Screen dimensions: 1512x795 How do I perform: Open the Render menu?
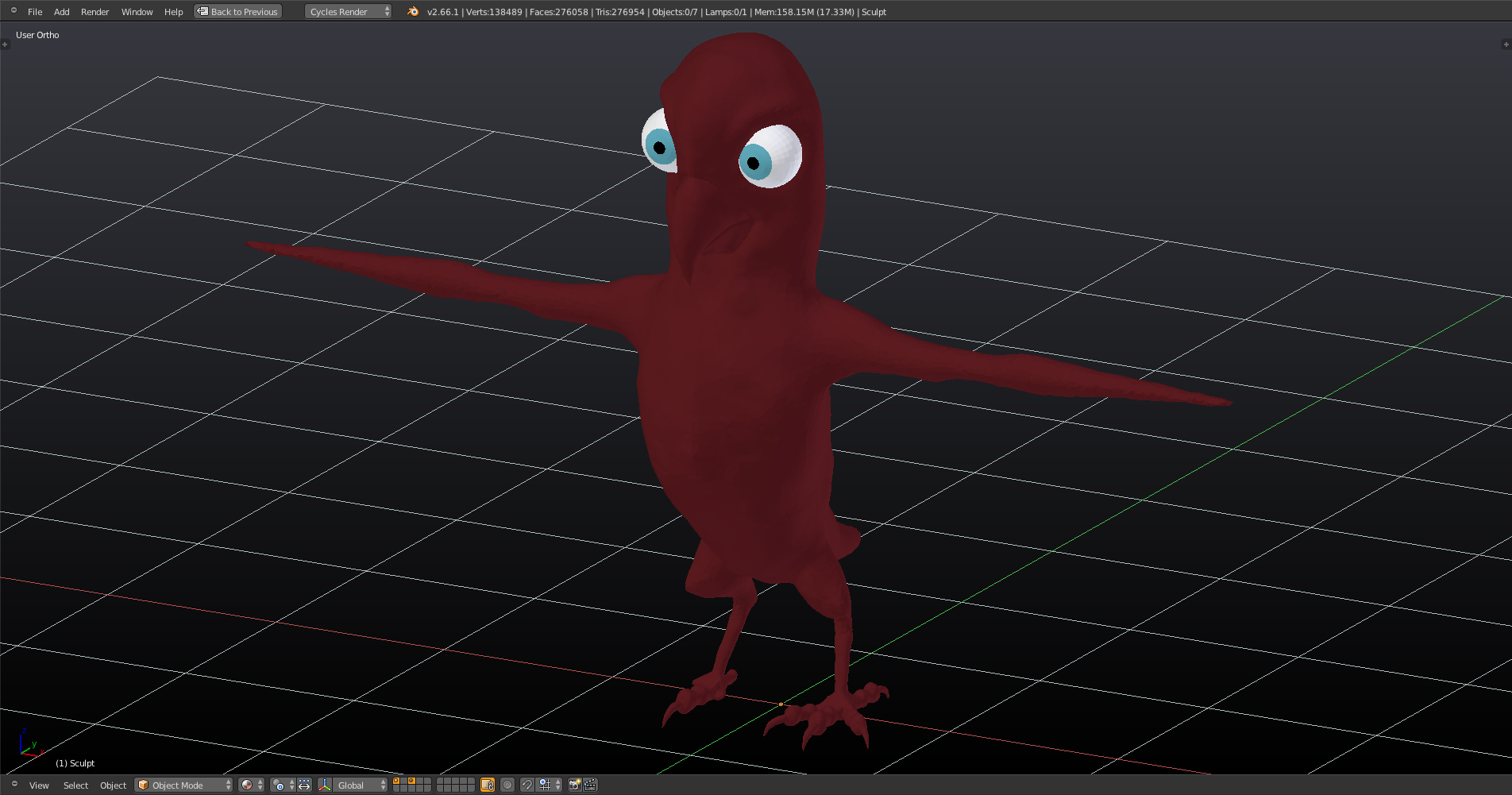tap(94, 12)
